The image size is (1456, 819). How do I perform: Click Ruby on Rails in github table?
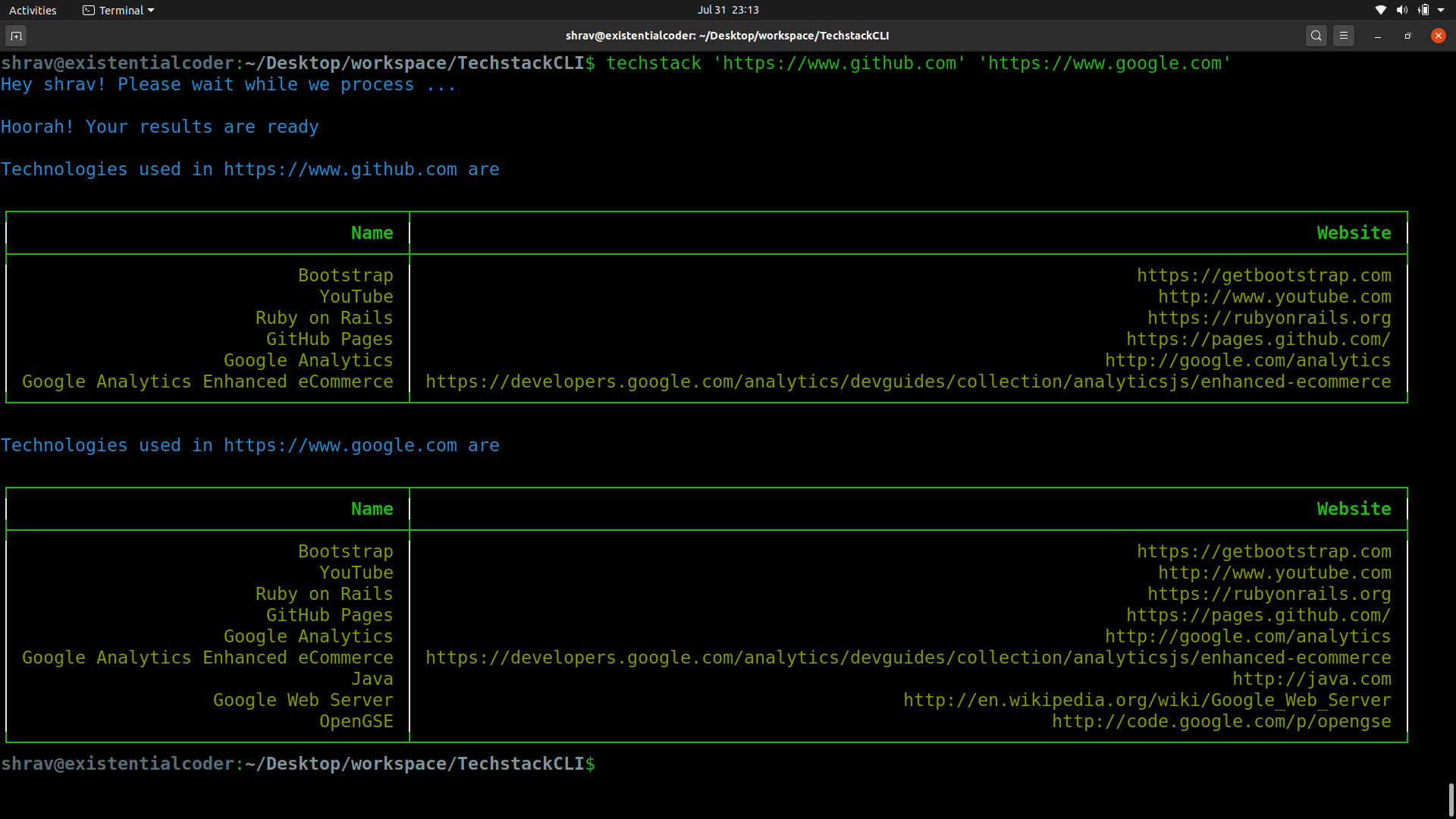[x=325, y=318]
